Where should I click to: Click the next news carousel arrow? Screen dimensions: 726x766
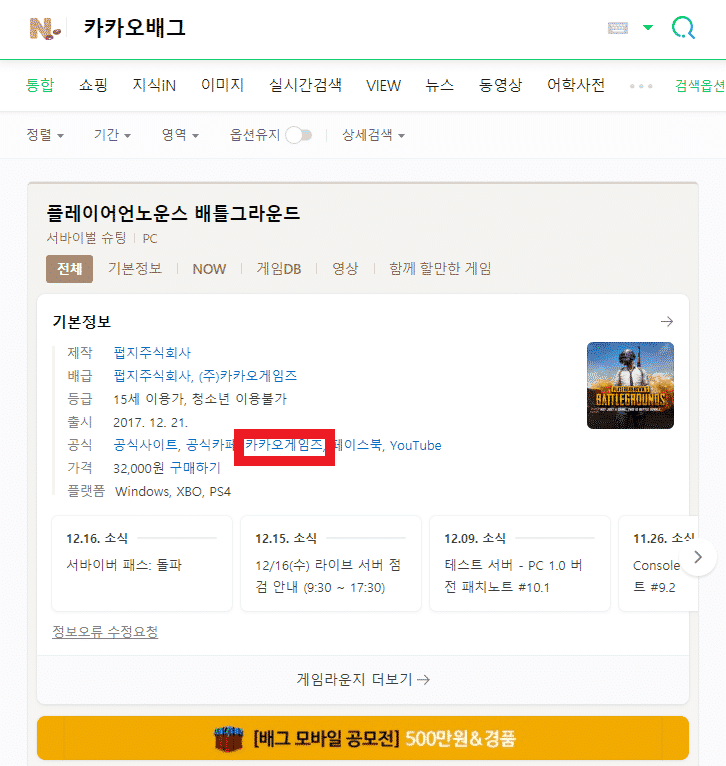coord(698,557)
